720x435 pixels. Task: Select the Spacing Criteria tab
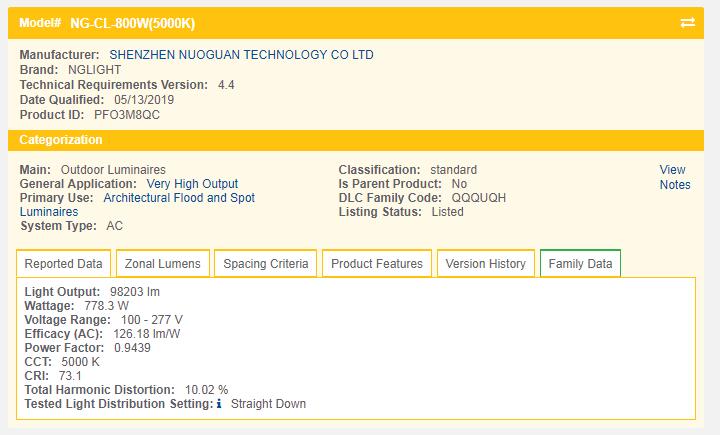(x=266, y=264)
